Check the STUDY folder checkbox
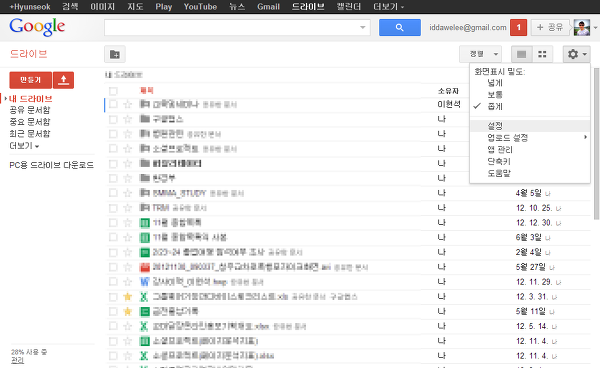Viewport: 600px width, 368px height. [x=113, y=193]
